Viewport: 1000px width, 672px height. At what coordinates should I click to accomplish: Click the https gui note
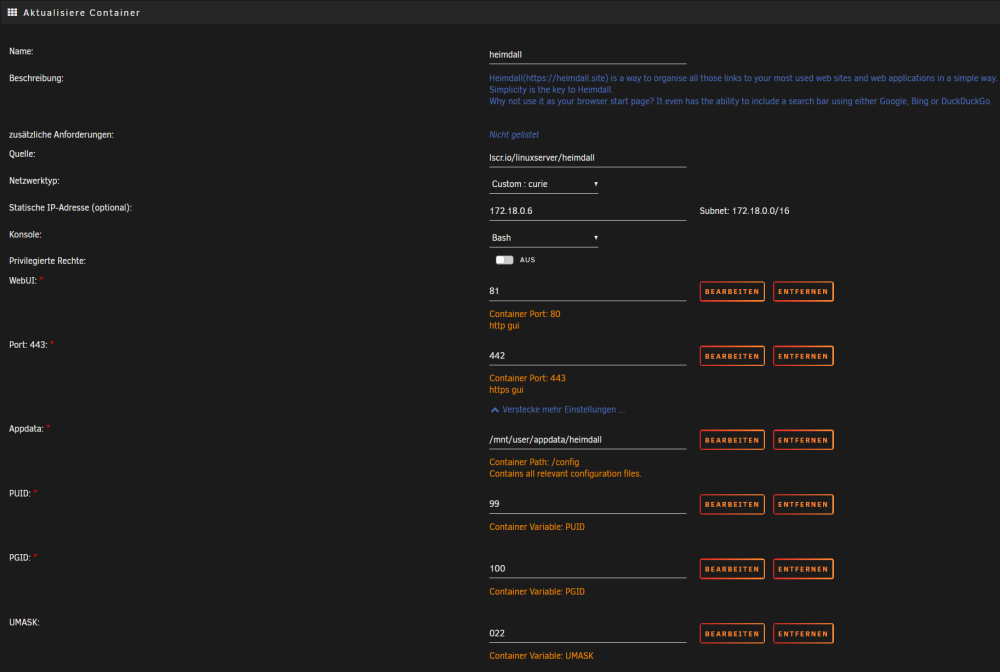click(x=506, y=390)
